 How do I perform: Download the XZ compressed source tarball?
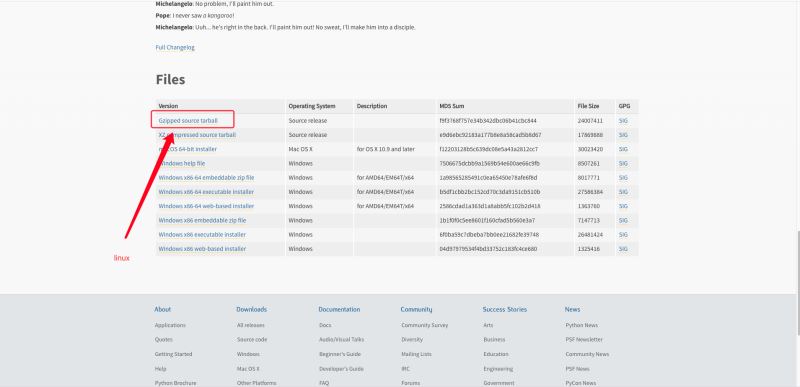coord(197,135)
